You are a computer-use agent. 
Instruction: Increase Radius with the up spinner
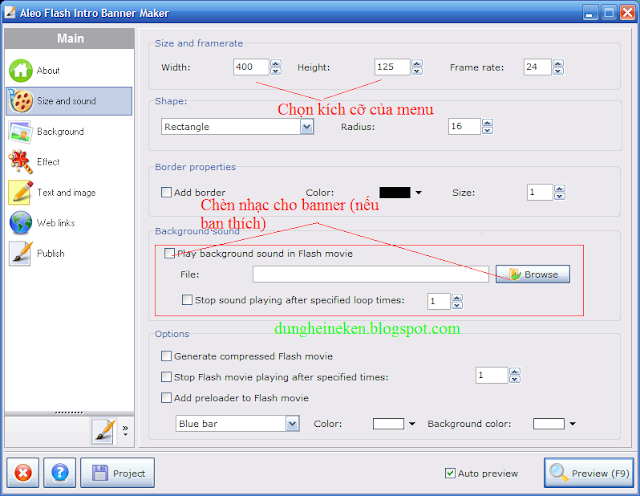click(x=487, y=122)
